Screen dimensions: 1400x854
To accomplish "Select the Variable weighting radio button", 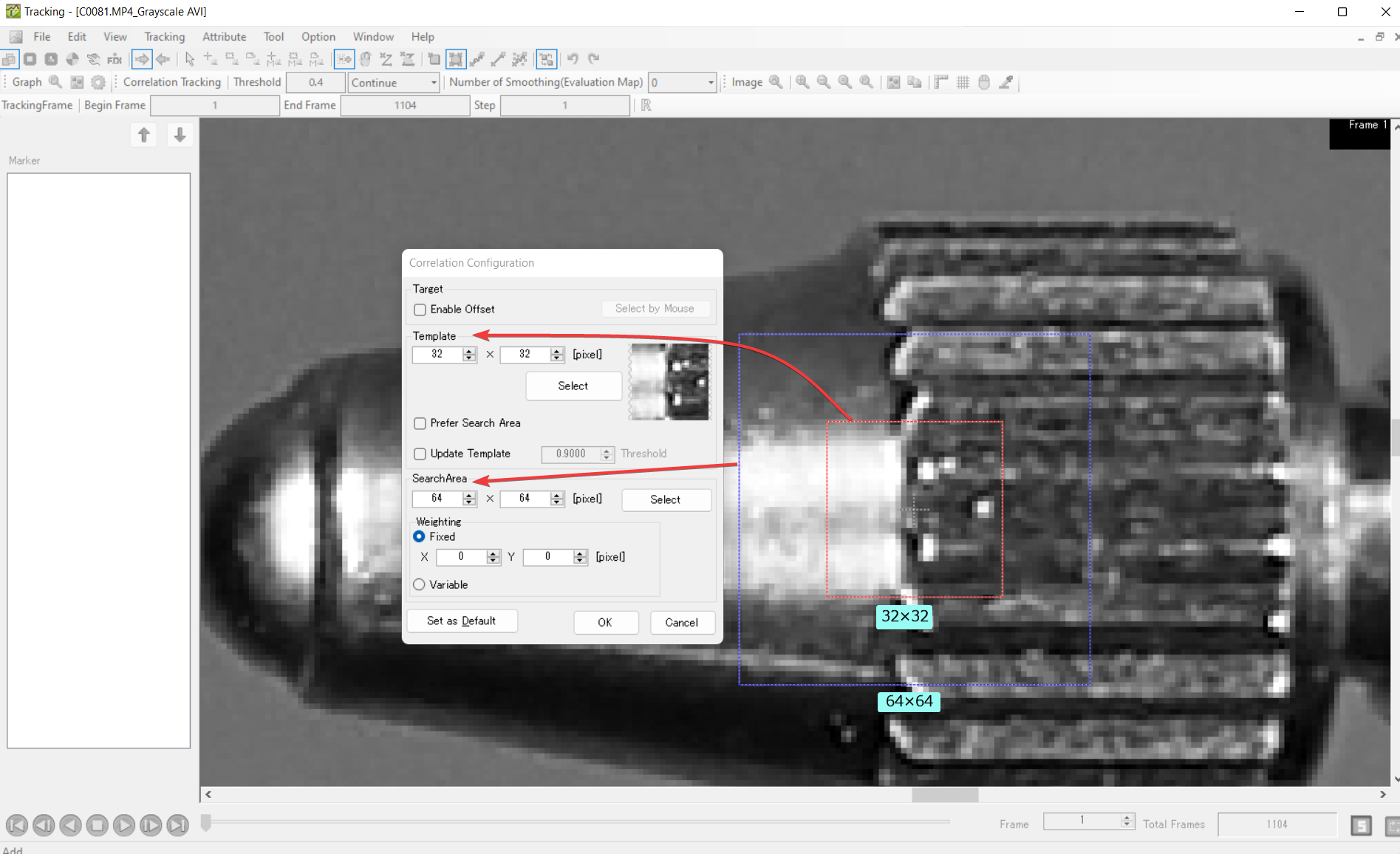I will [420, 584].
